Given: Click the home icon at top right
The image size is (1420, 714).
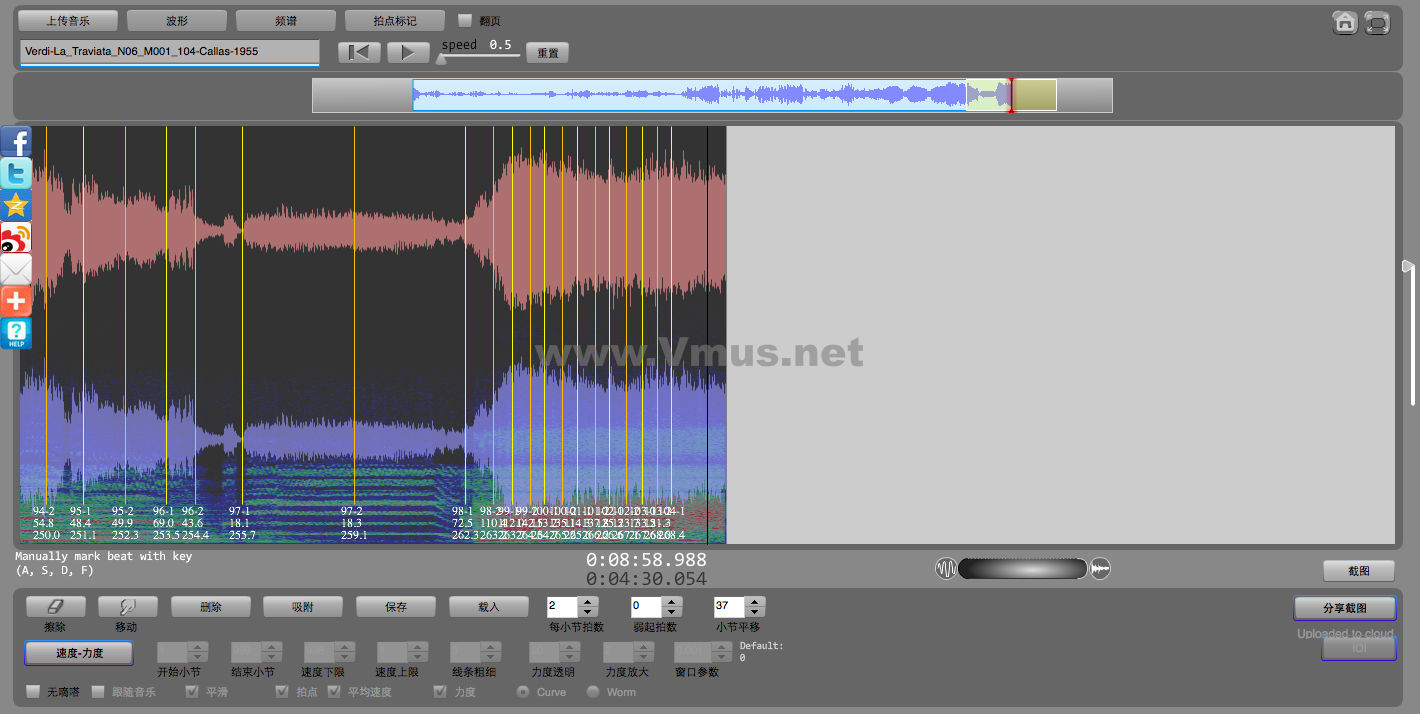Looking at the screenshot, I should [1344, 22].
